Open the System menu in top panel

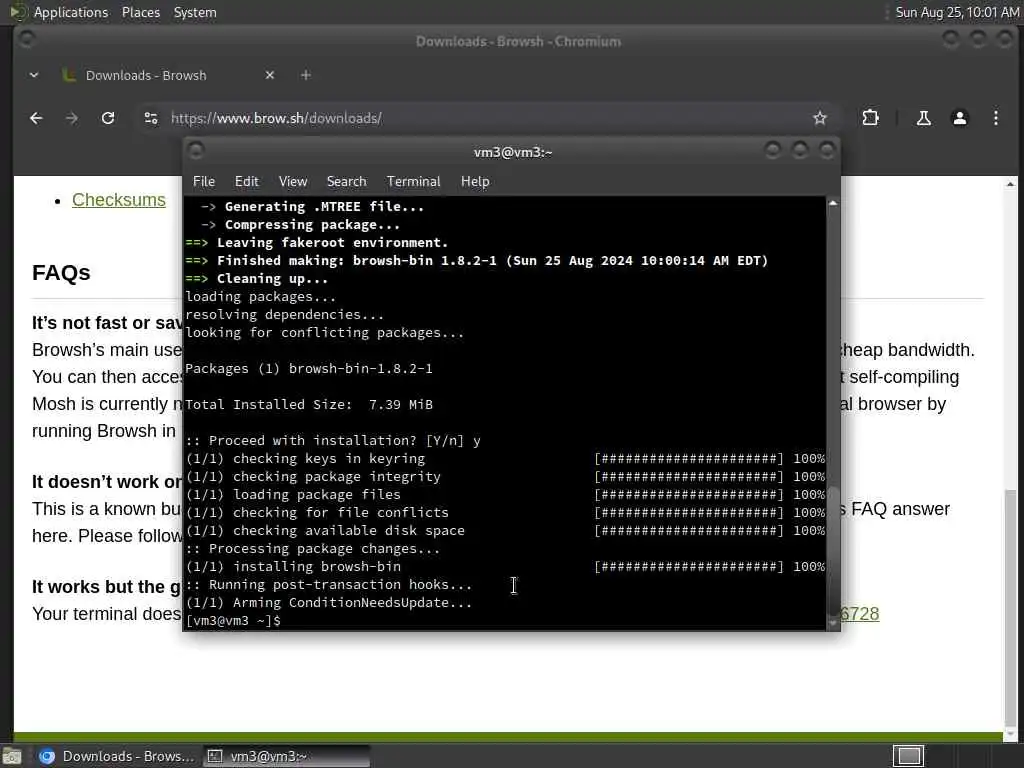click(x=195, y=12)
